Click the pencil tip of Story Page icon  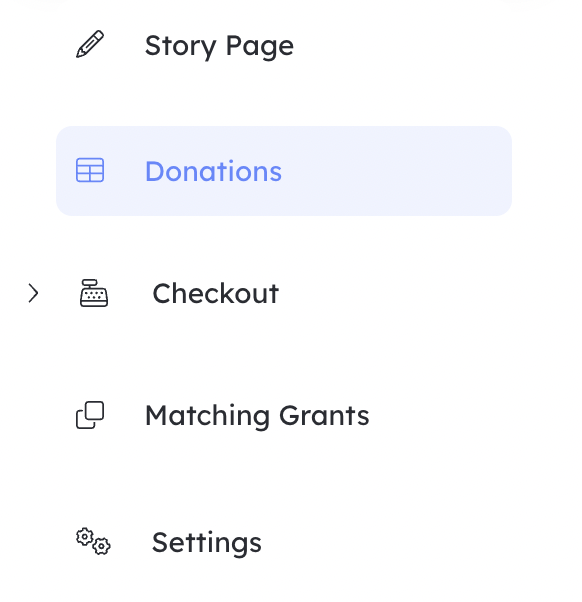pyautogui.click(x=79, y=55)
